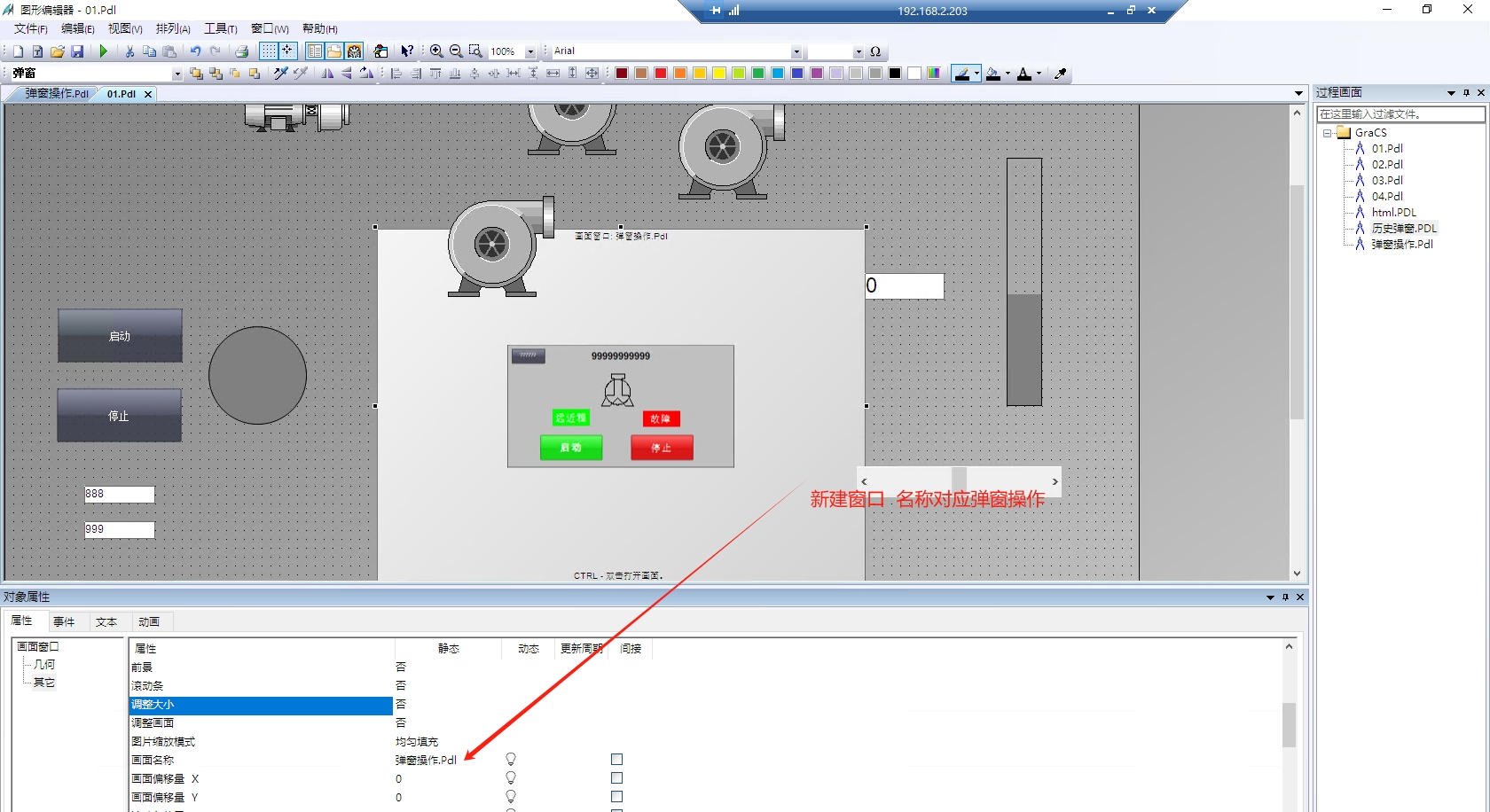Click the 停止 button on the canvas
This screenshot has width=1490, height=812.
(119, 416)
